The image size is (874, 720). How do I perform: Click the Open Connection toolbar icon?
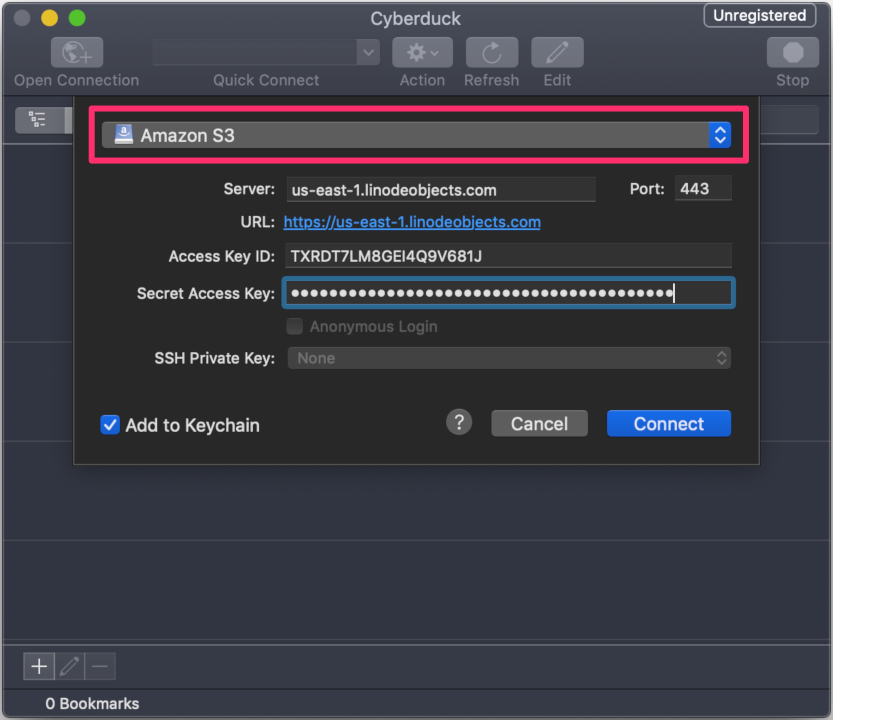click(76, 52)
